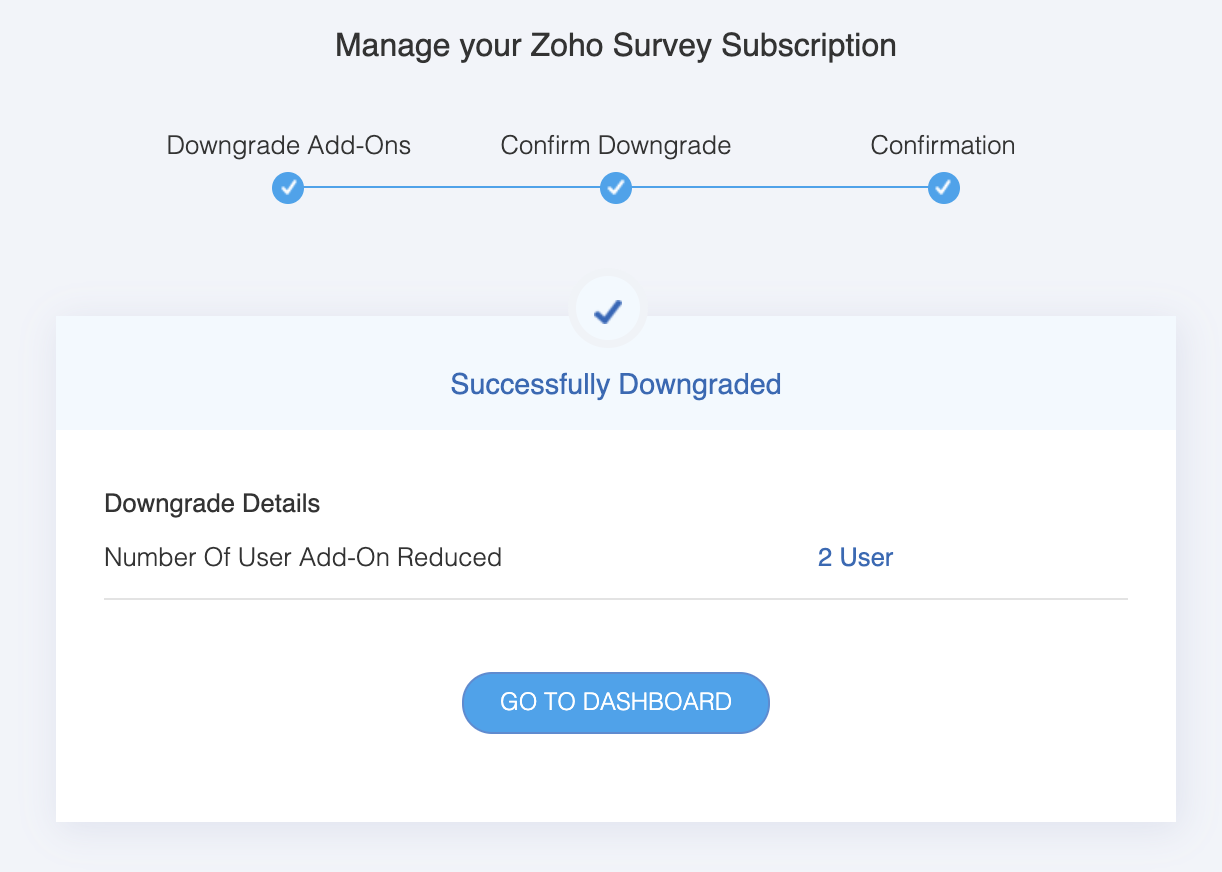Click the 2 User value link
Viewport: 1222px width, 872px height.
coord(855,557)
